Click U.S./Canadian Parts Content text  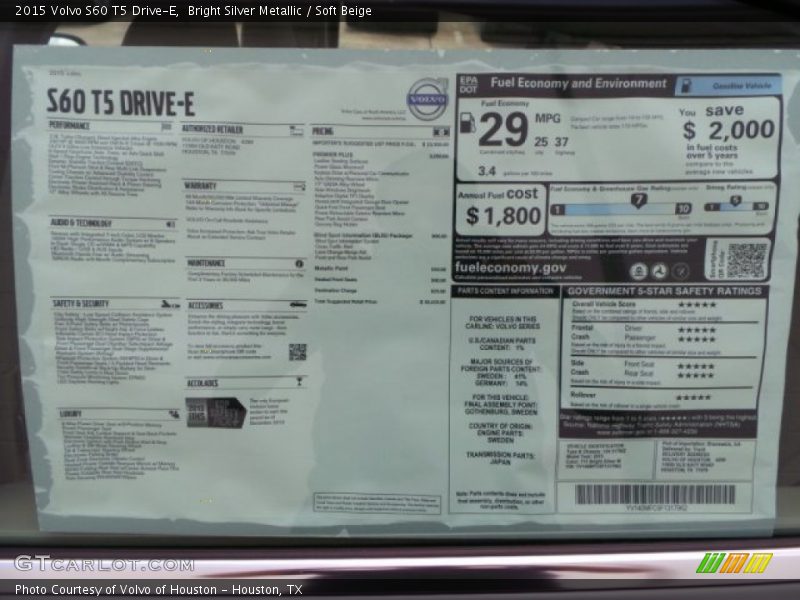(x=501, y=344)
